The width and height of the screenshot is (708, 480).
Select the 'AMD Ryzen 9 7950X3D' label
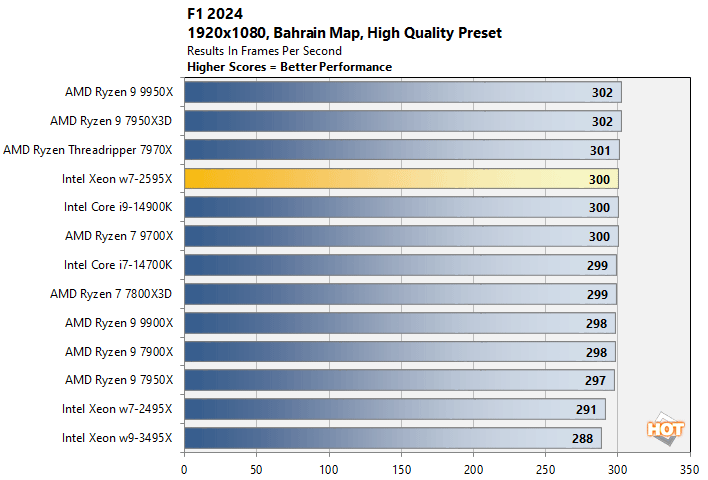pyautogui.click(x=111, y=121)
